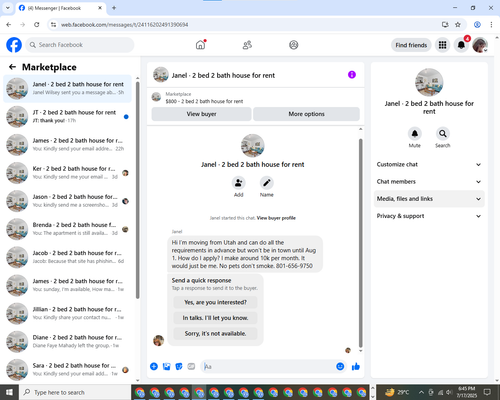Open the Facebook menu grid icon
500x400 pixels.
click(x=442, y=45)
